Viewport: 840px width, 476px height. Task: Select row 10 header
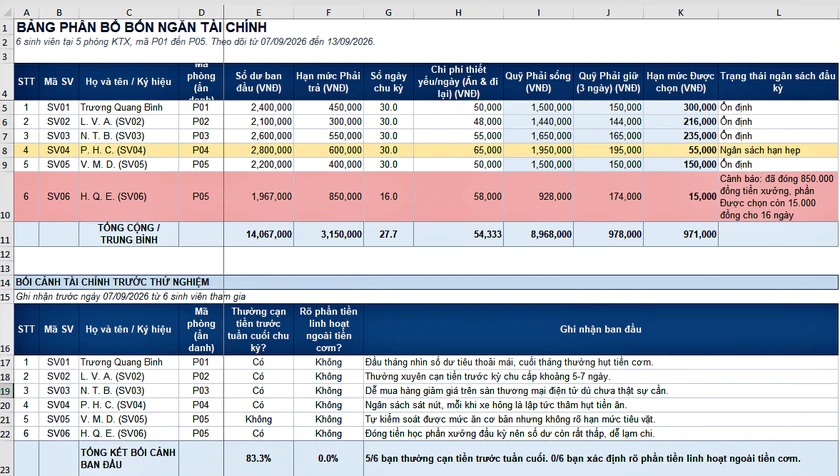click(x=6, y=197)
